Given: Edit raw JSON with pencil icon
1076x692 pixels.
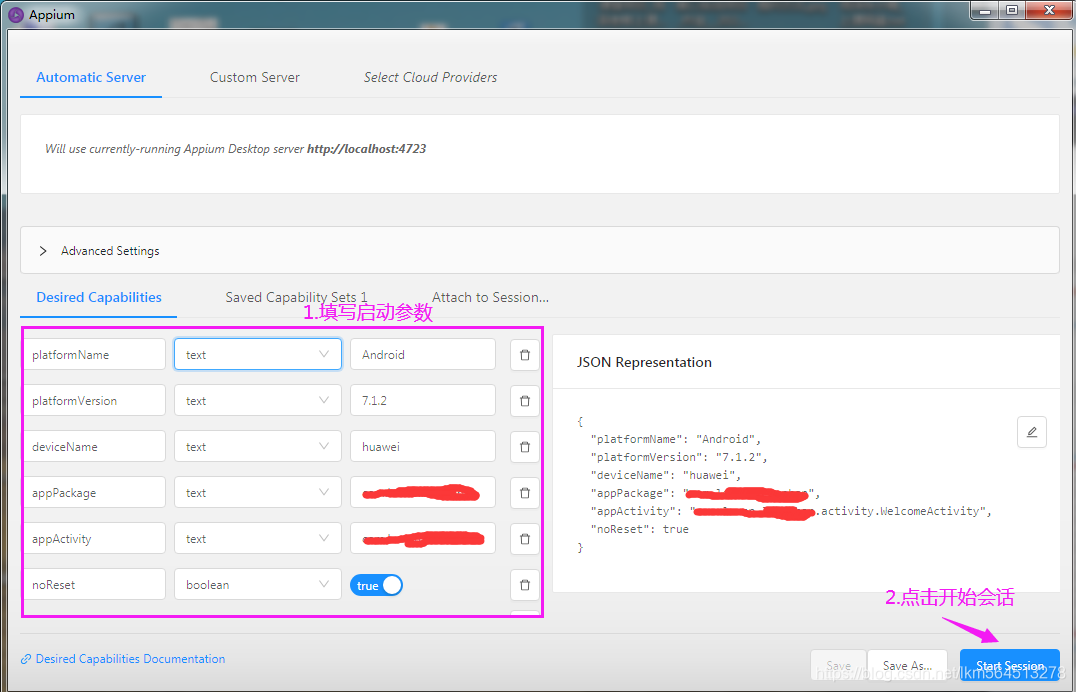Looking at the screenshot, I should (1031, 432).
